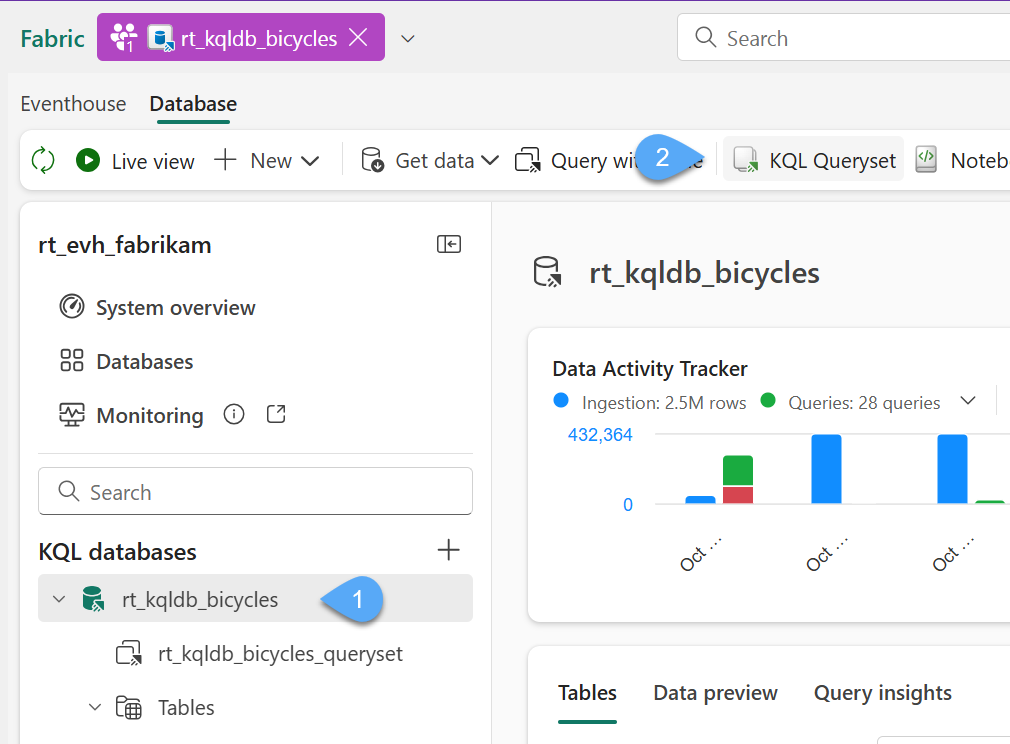Close the rt_kqldb_bicycles tab
The width and height of the screenshot is (1010, 744).
coord(358,38)
